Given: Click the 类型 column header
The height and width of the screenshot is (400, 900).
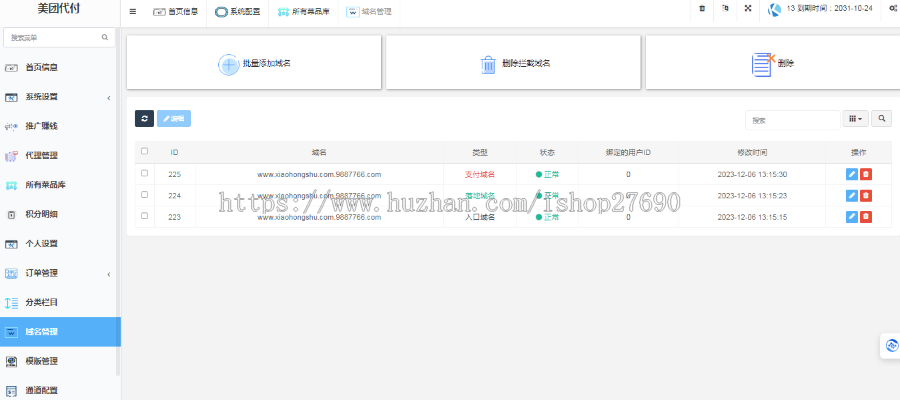Looking at the screenshot, I should [x=480, y=153].
